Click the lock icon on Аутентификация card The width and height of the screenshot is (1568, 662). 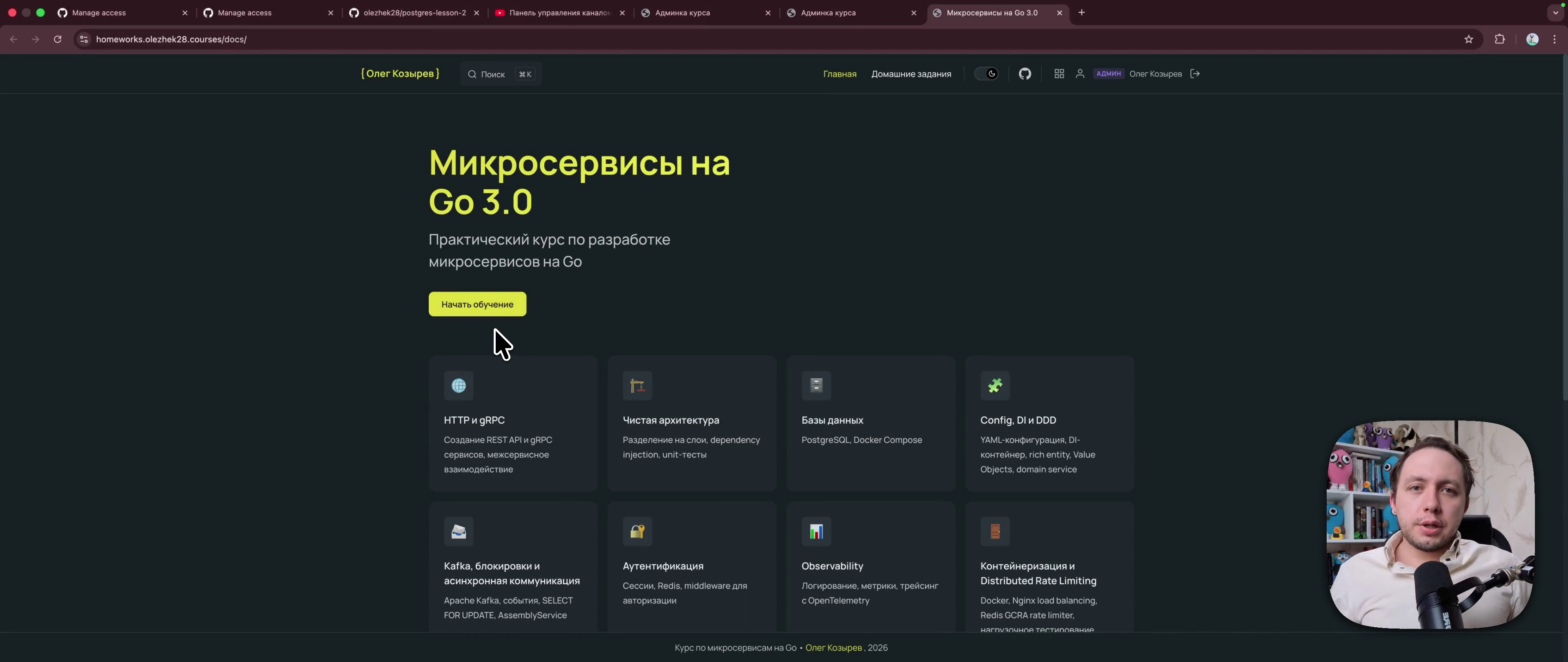point(637,532)
